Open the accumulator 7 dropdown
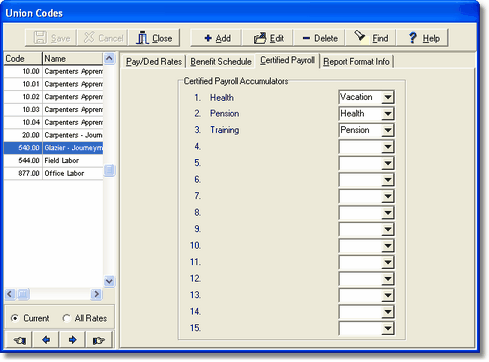Viewport: 489px width, 362px height. point(388,196)
